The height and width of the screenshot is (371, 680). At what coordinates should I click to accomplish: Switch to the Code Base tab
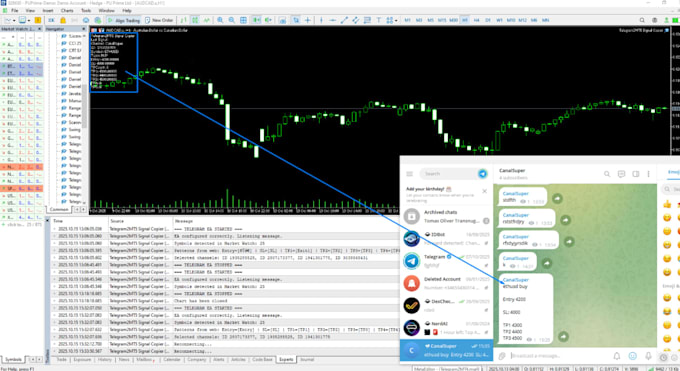click(262, 360)
